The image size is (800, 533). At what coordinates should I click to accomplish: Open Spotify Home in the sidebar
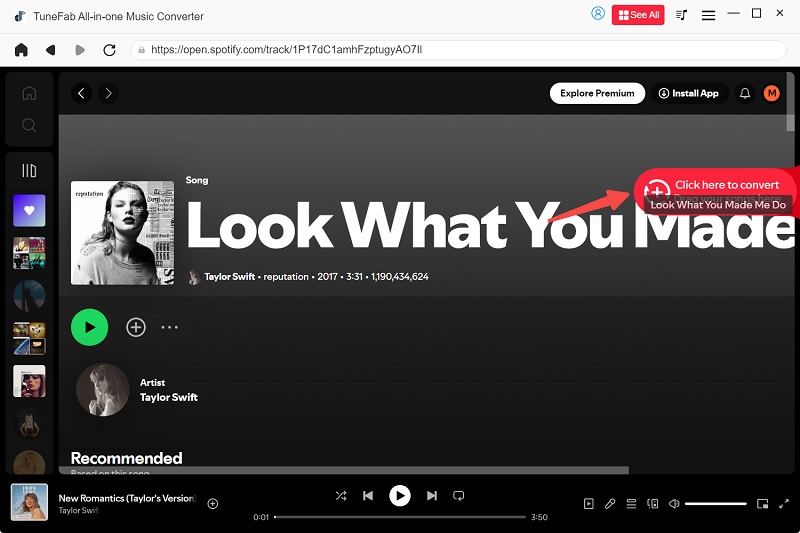pyautogui.click(x=29, y=93)
